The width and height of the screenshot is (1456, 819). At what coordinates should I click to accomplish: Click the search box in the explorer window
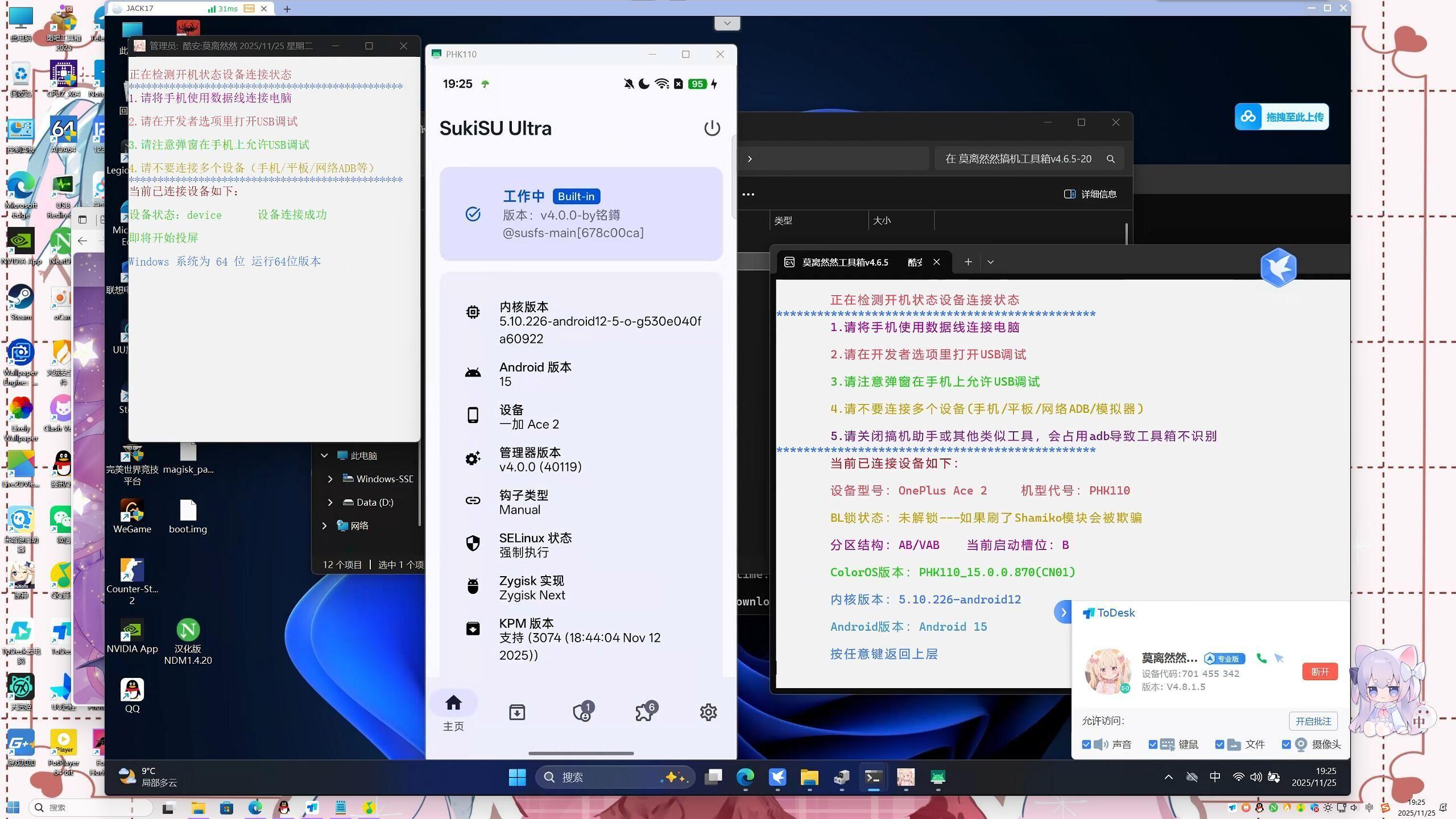point(1029,159)
